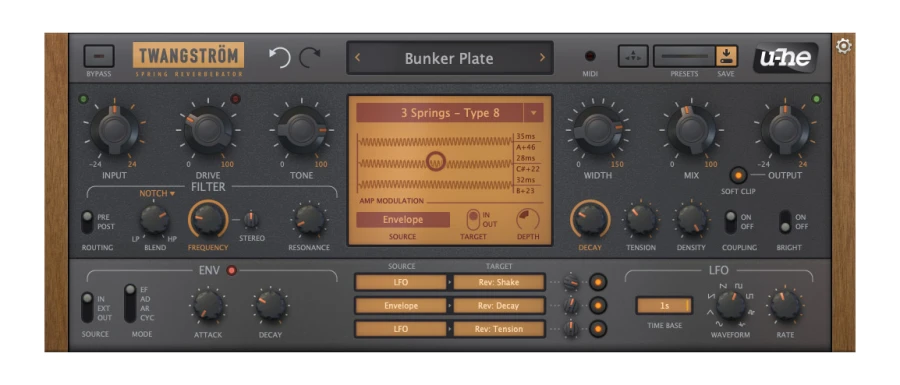Viewport: 900px width, 385px height.
Task: Click the circle handle on the springs display
Action: pyautogui.click(x=436, y=161)
